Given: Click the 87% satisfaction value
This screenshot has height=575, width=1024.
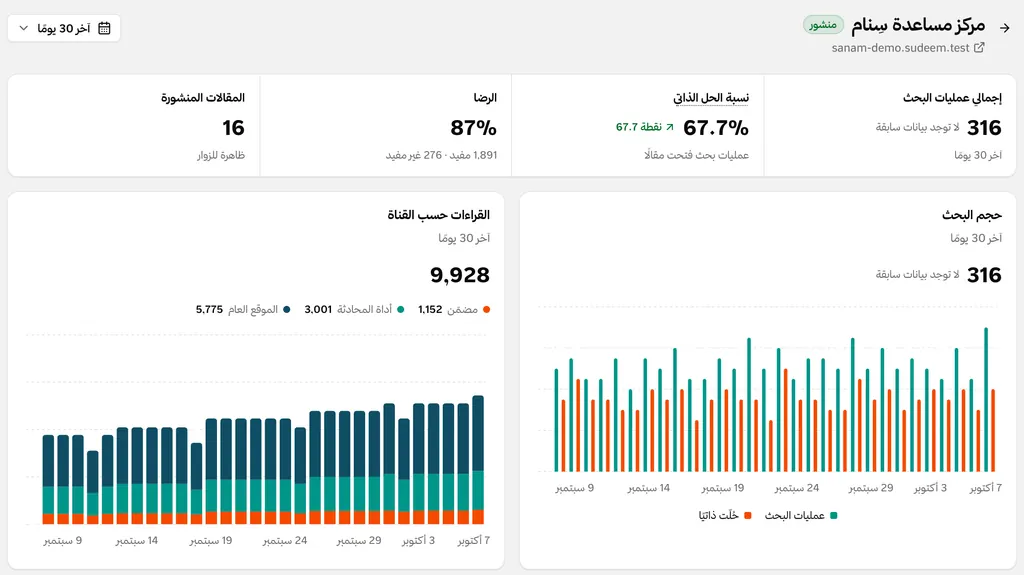Looking at the screenshot, I should [x=473, y=127].
